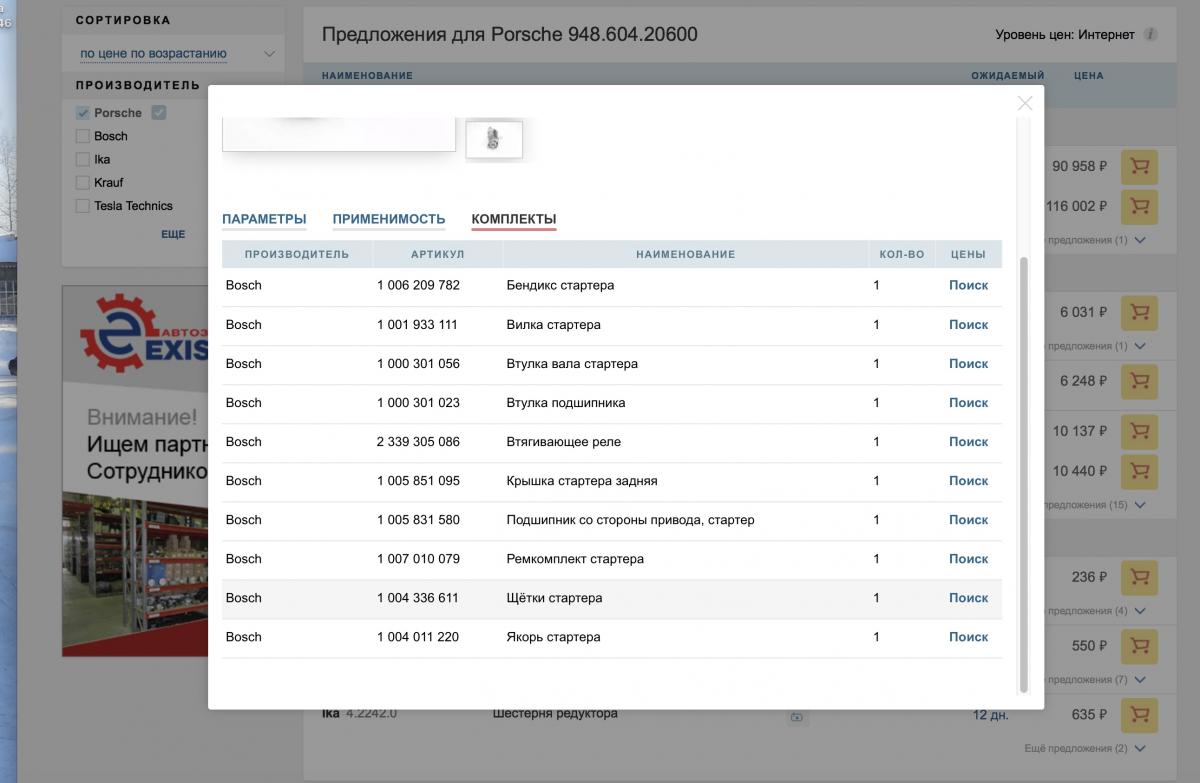Enable the Bosch manufacturer filter
The width and height of the screenshot is (1200, 783).
83,136
